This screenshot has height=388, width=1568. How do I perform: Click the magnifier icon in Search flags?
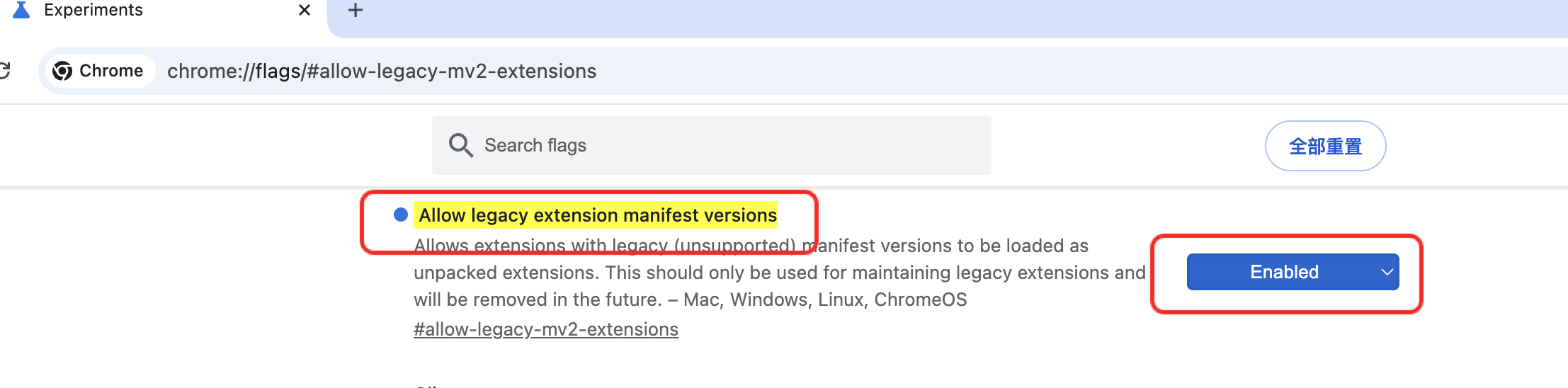coord(460,145)
